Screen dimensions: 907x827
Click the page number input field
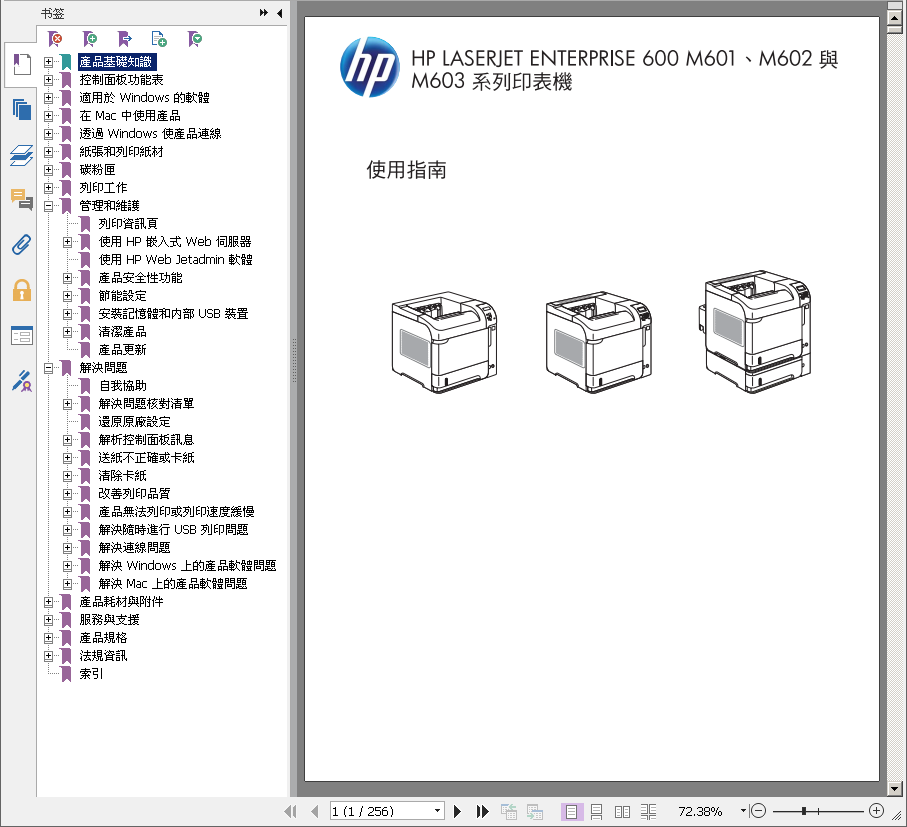click(x=381, y=811)
